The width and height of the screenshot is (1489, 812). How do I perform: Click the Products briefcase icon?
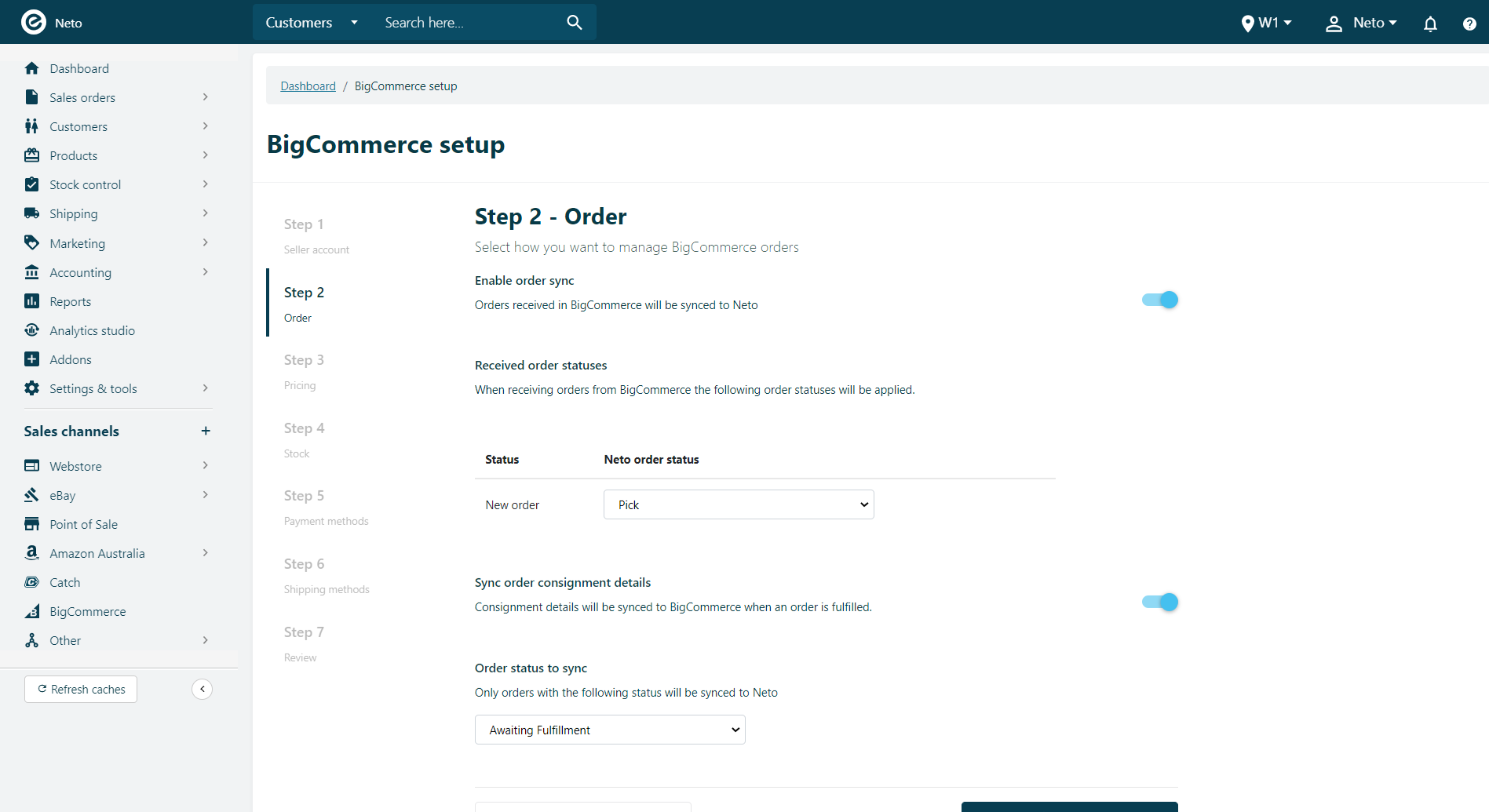[31, 155]
